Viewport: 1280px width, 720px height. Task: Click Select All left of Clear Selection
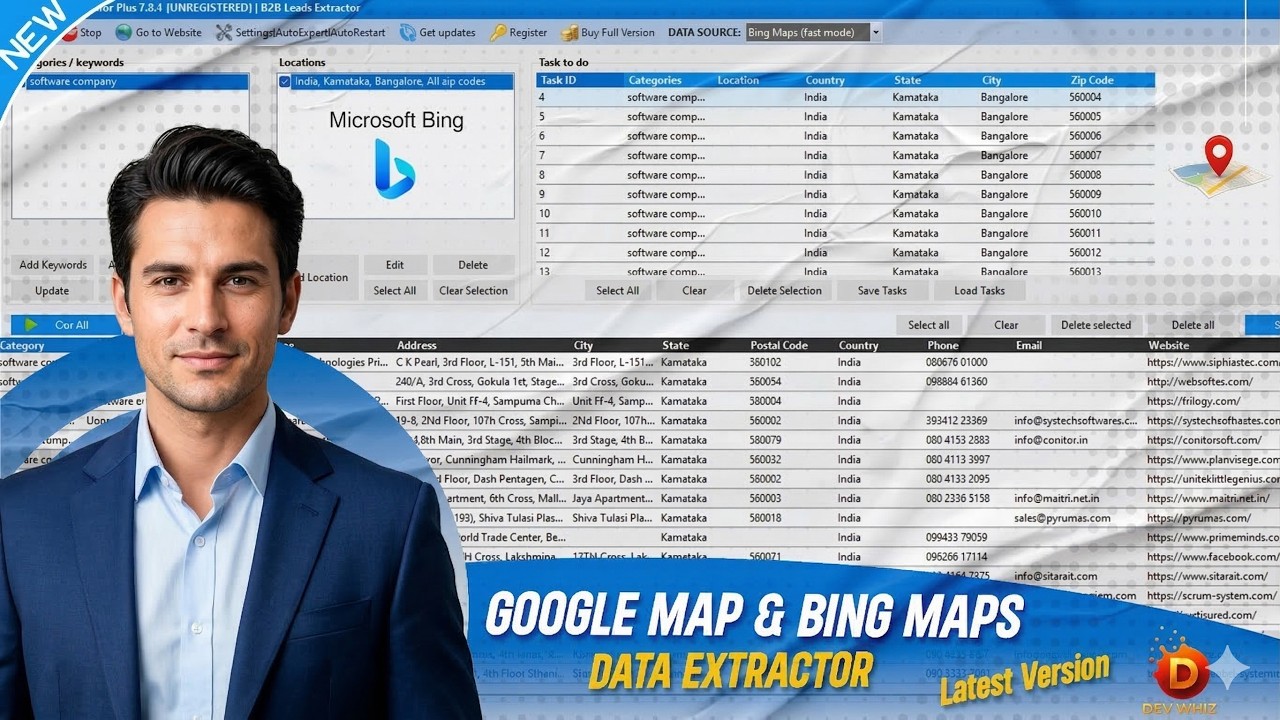point(395,291)
